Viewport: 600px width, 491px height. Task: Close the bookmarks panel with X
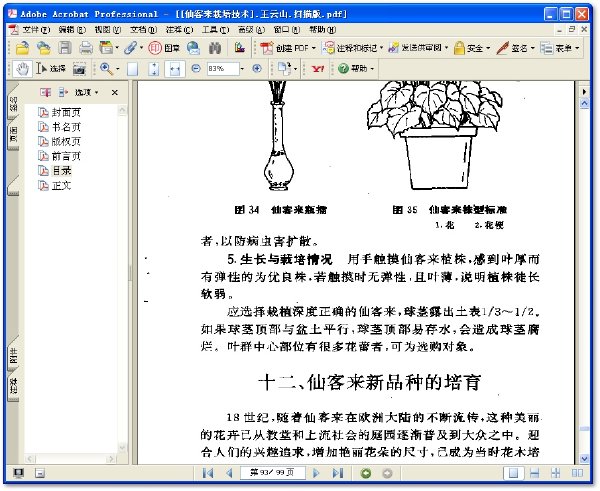tap(114, 92)
